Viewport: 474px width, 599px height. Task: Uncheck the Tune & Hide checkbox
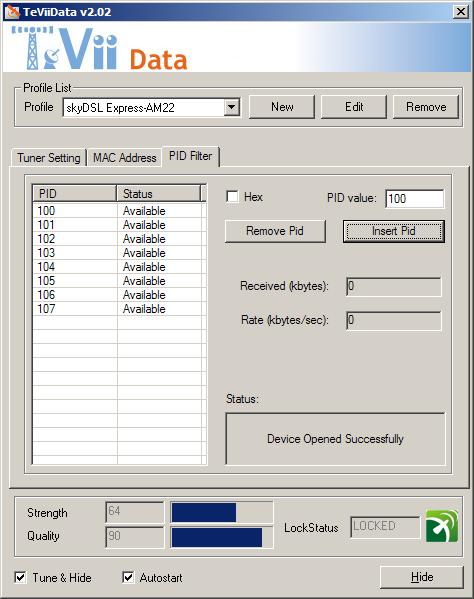(21, 577)
